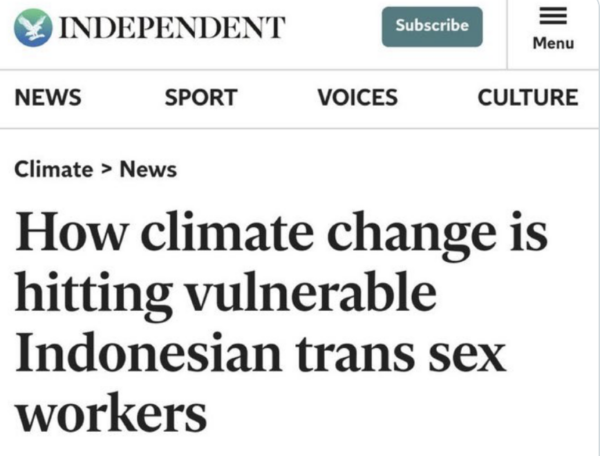Open the VOICES section tab
The height and width of the screenshot is (456, 600).
coord(357,97)
